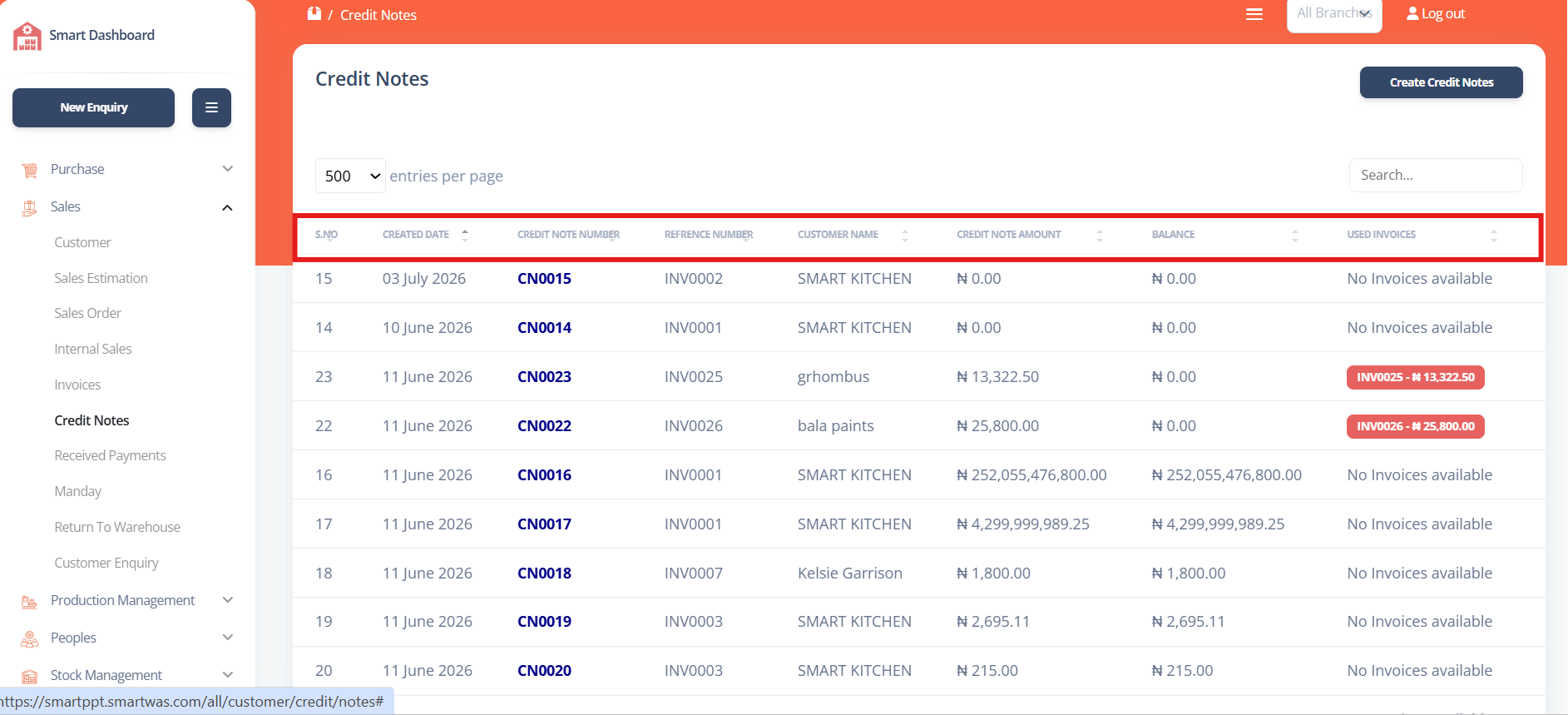Click the Sales icon in sidebar
This screenshot has width=1568, height=715.
click(30, 207)
